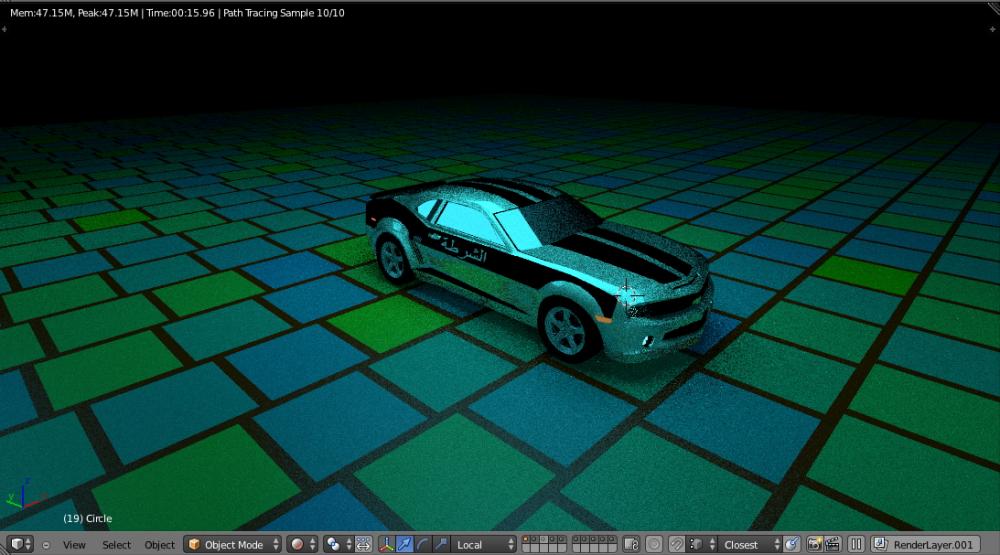
Task: Render OpenGL image with camera icon
Action: click(814, 544)
